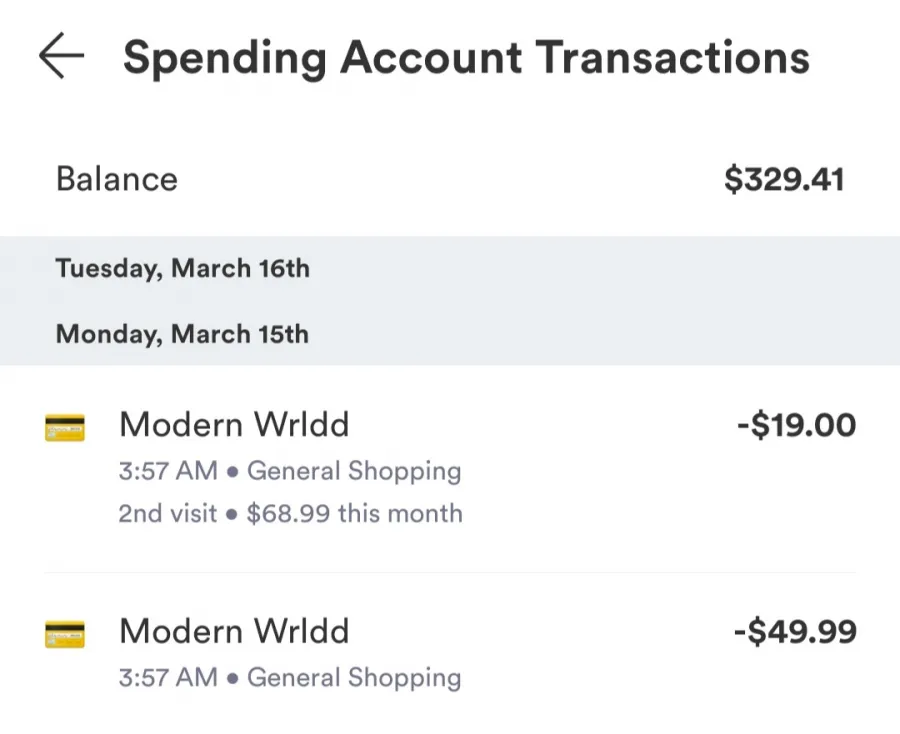This screenshot has width=900, height=734.
Task: Click the $329.41 balance amount
Action: tap(784, 179)
